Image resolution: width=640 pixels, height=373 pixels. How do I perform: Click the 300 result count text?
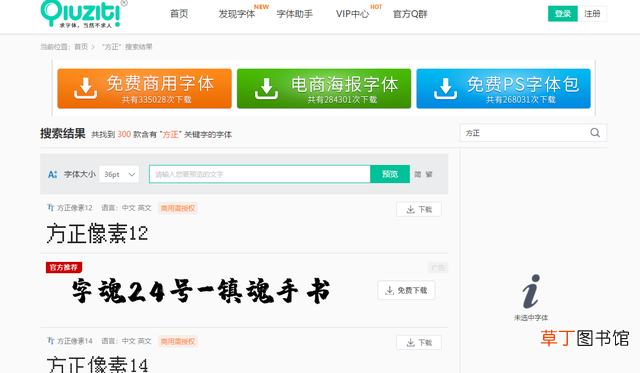coord(124,134)
